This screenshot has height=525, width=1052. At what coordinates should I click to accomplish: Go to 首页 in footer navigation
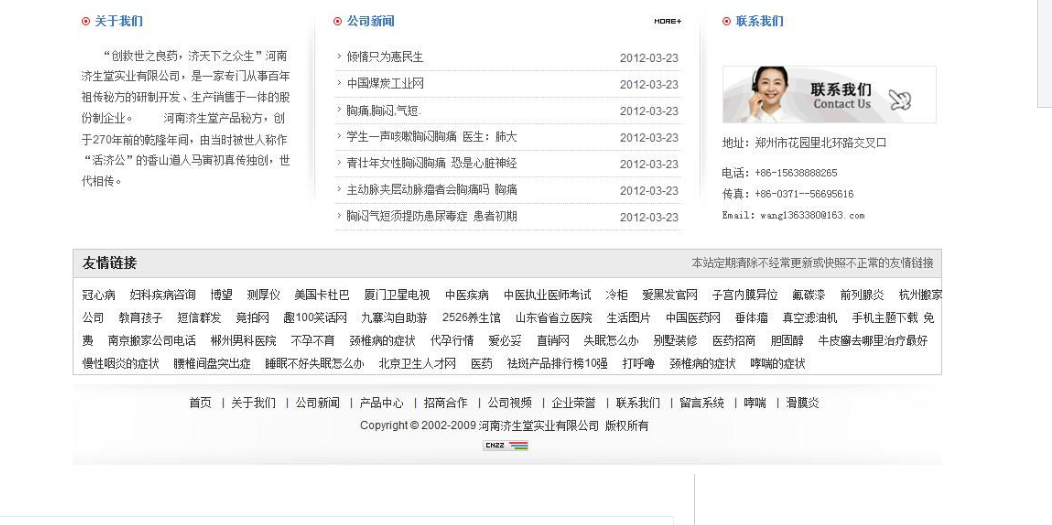tap(200, 403)
